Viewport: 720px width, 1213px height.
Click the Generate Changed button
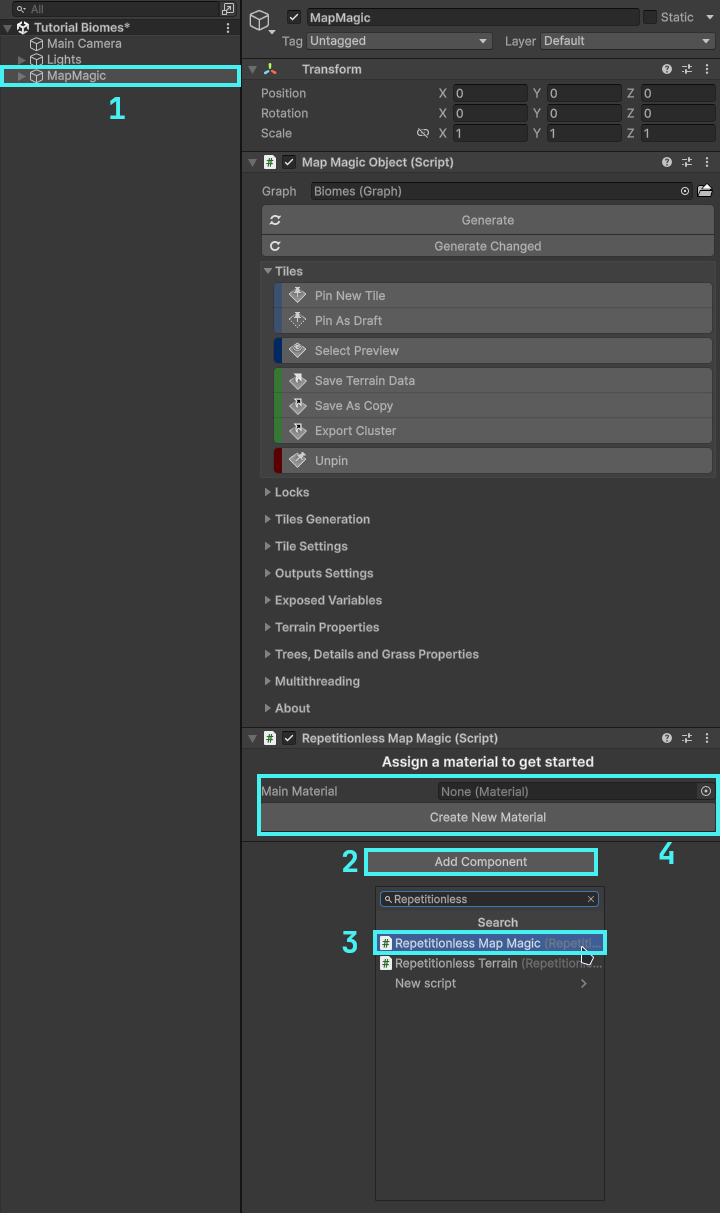tap(488, 246)
